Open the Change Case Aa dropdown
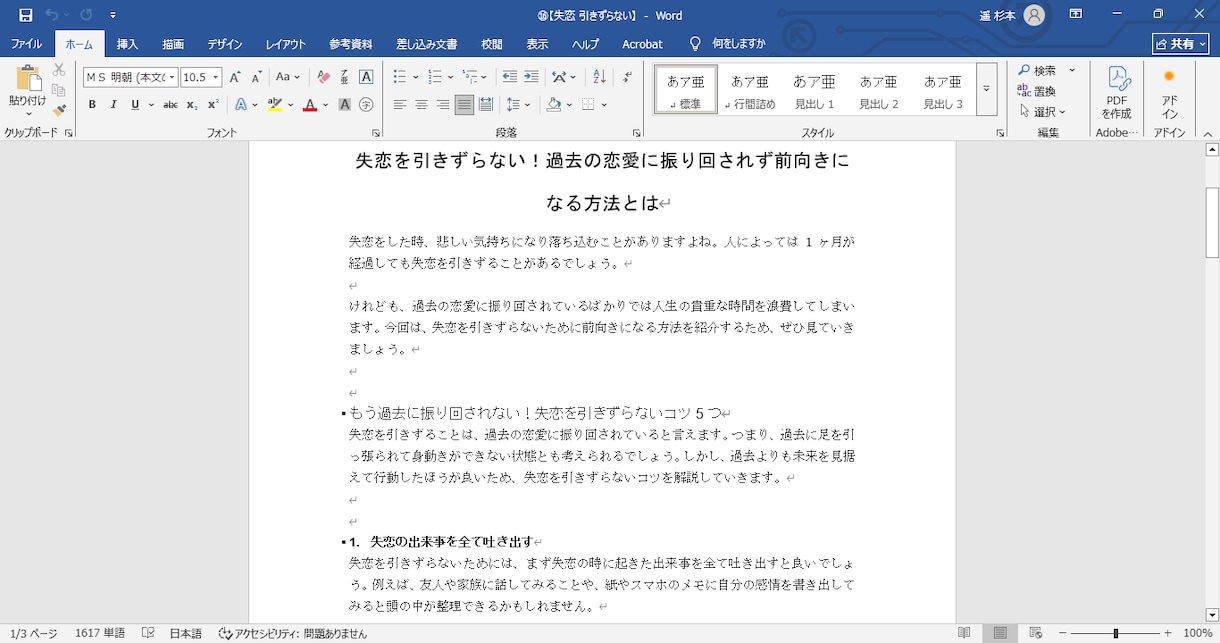This screenshot has height=643, width=1220. [x=288, y=77]
